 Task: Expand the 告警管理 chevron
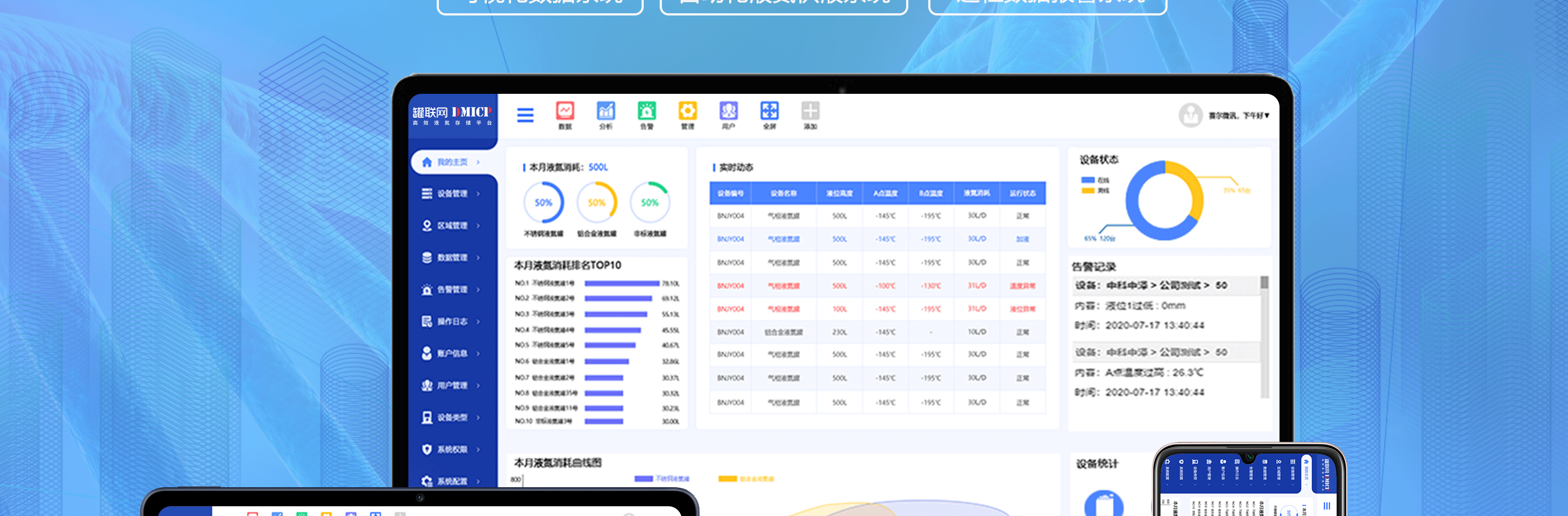coord(478,289)
